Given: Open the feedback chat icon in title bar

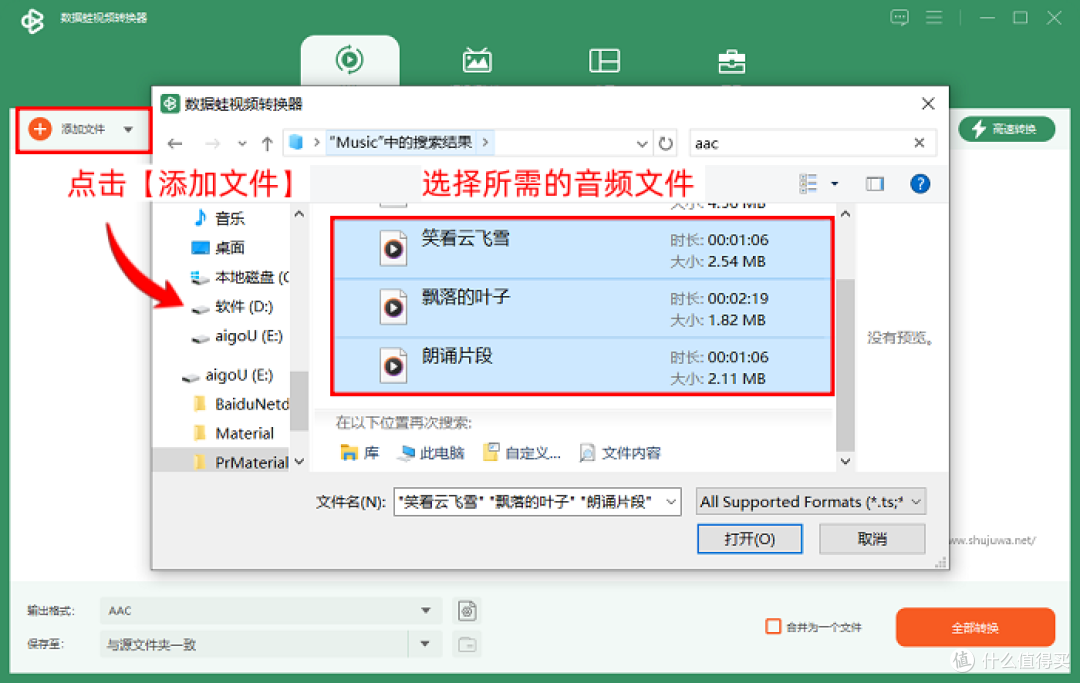Looking at the screenshot, I should pos(899,17).
